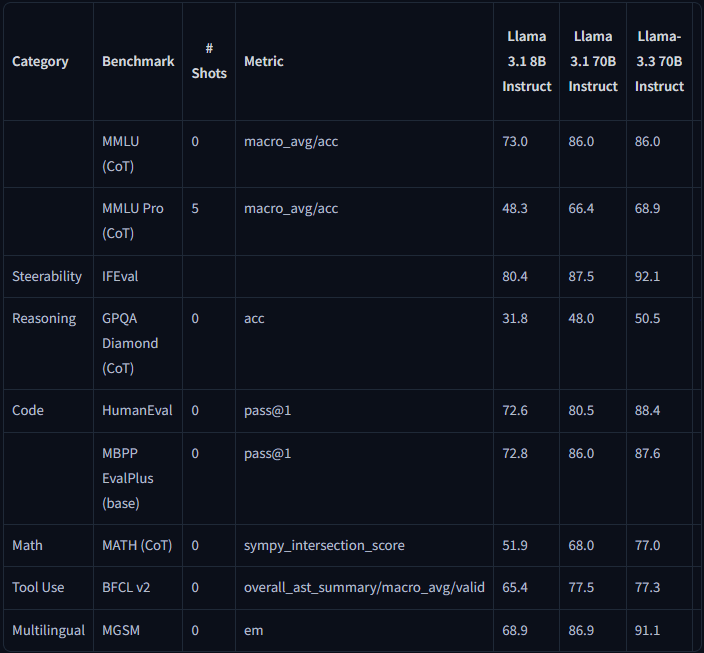The width and height of the screenshot is (704, 653).
Task: Click the 91.1 MGSM score
Action: click(x=647, y=631)
